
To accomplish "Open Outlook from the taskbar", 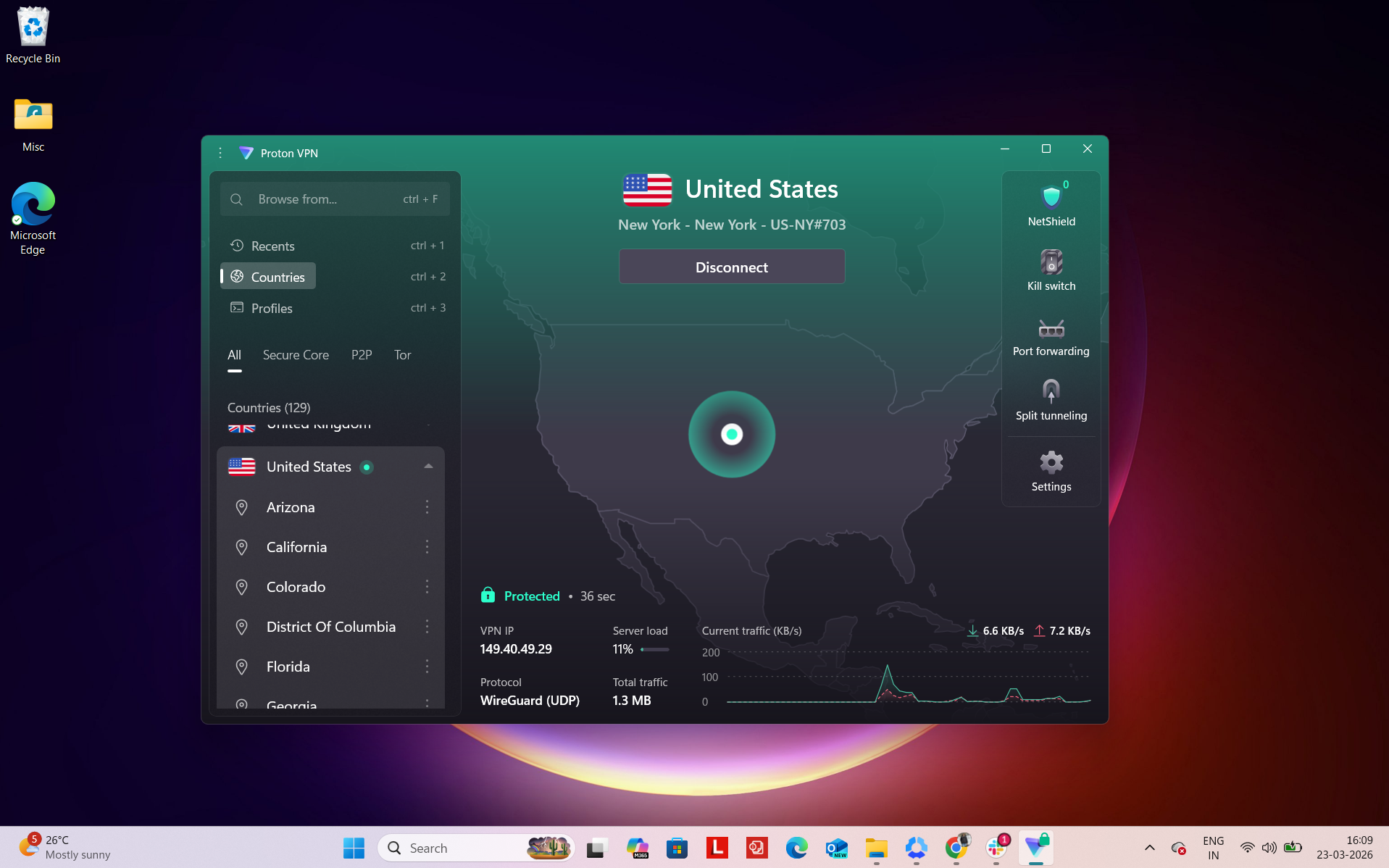I will coord(836,848).
